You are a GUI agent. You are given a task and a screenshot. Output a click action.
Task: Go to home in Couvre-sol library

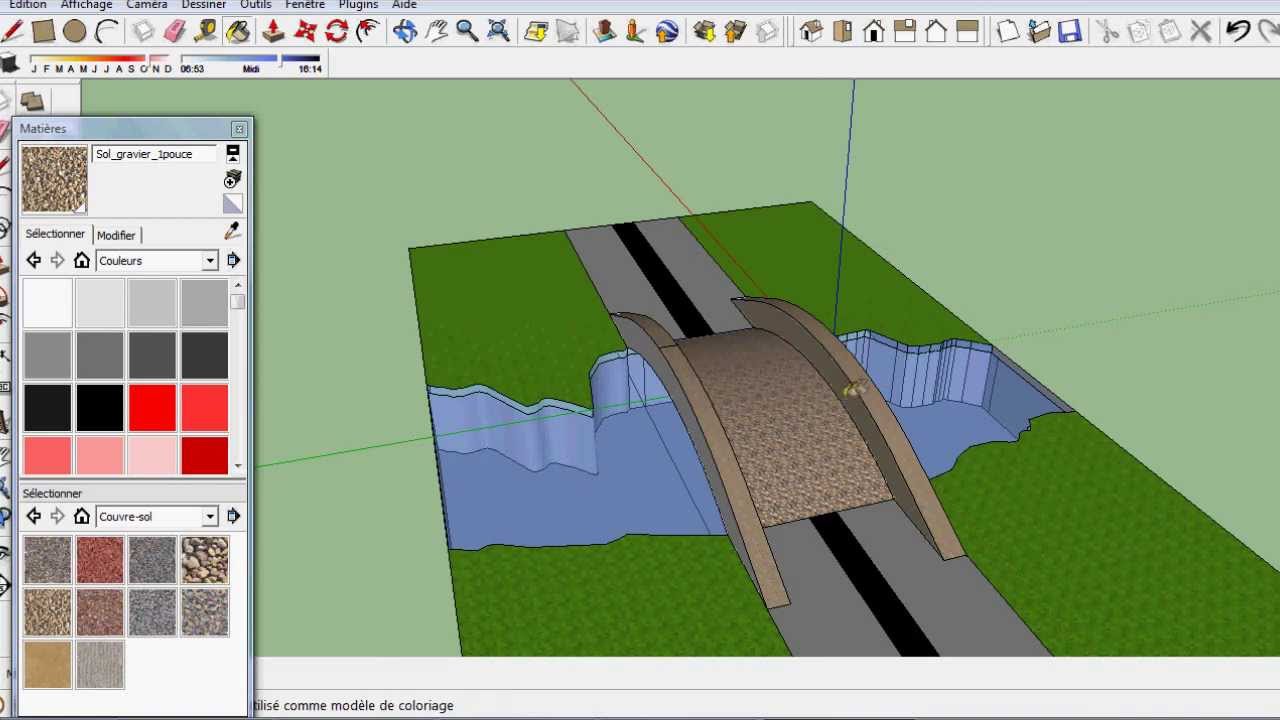click(82, 516)
